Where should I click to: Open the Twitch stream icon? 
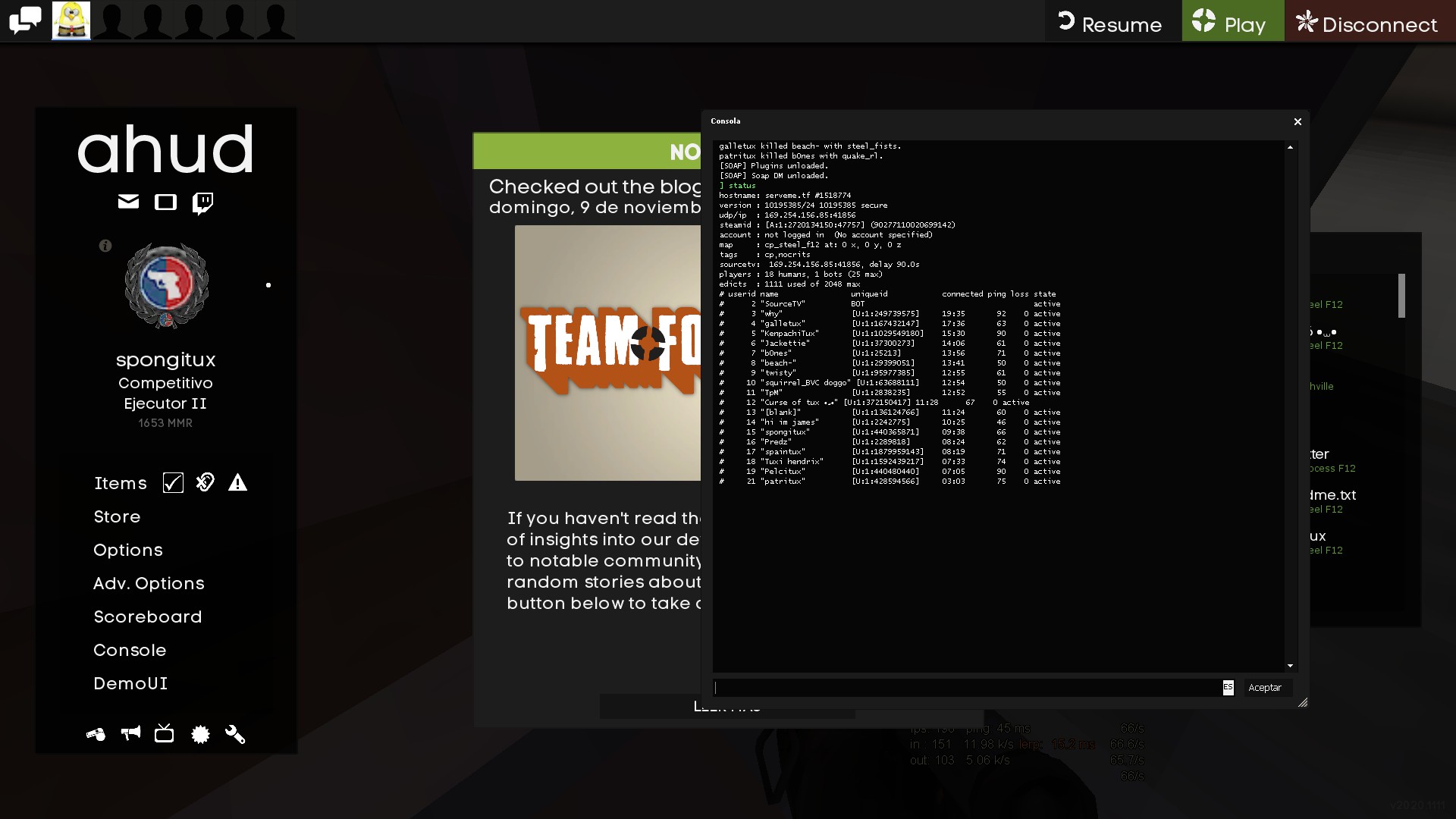tap(202, 202)
